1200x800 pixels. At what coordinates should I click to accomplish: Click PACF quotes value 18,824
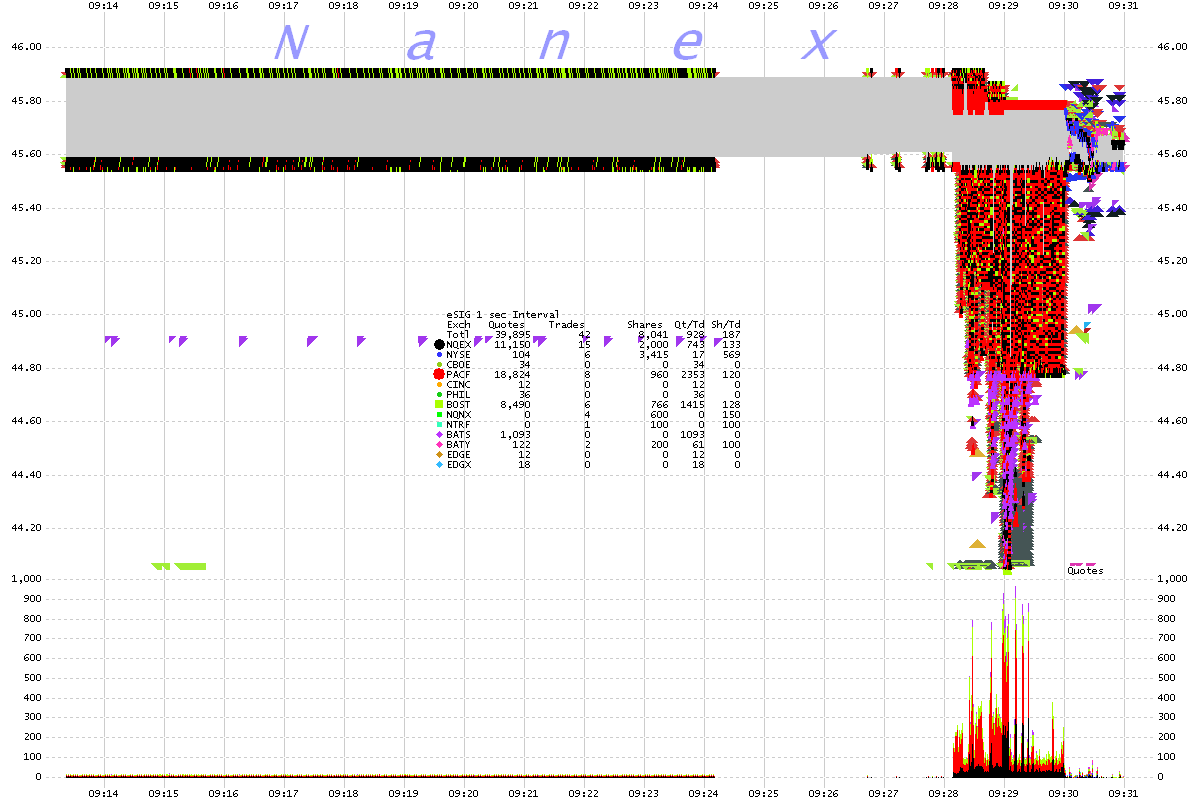pos(512,374)
